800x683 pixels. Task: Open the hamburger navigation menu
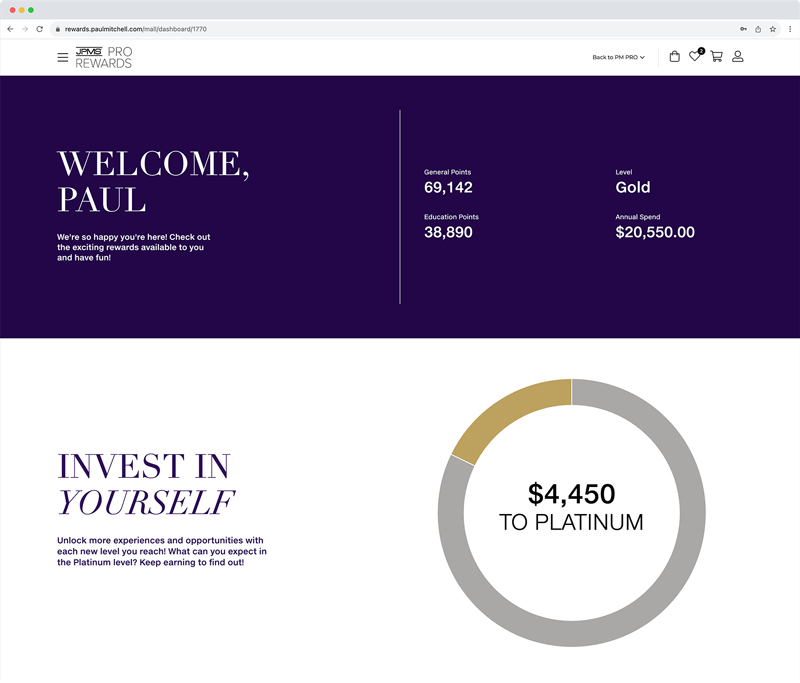(x=63, y=58)
